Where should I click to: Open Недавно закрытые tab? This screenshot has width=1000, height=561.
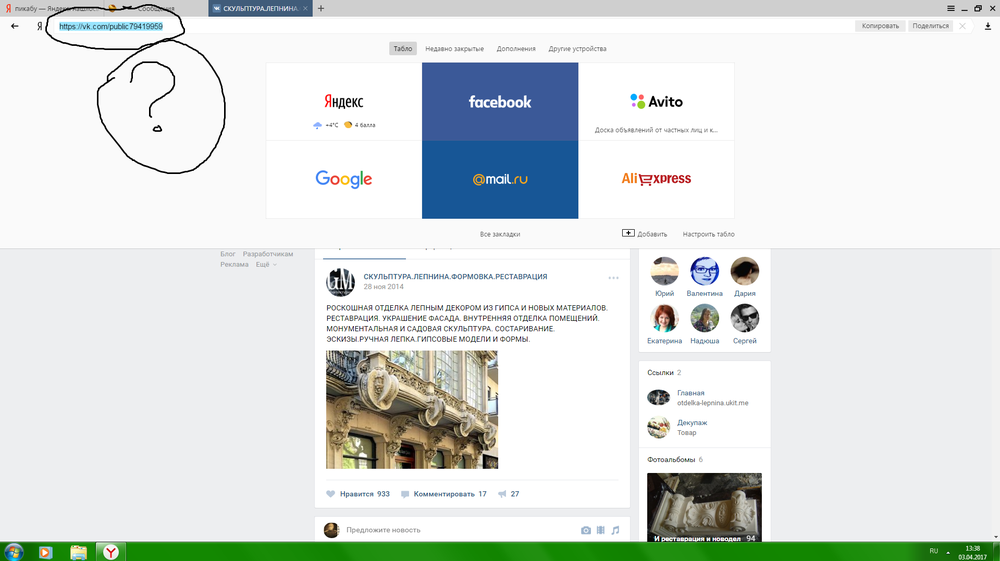click(x=454, y=48)
